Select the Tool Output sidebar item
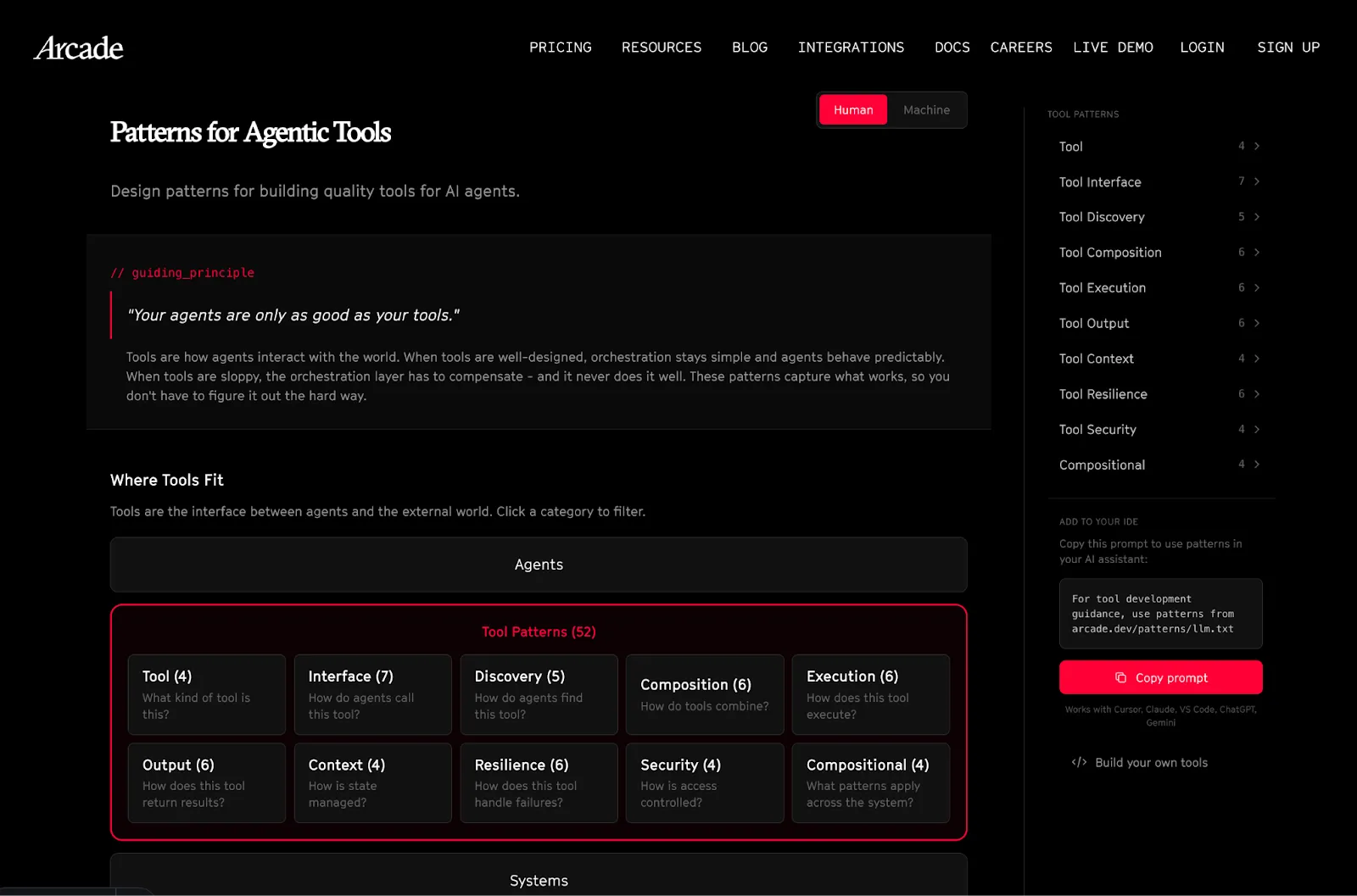This screenshot has width=1357, height=896. pyautogui.click(x=1094, y=323)
